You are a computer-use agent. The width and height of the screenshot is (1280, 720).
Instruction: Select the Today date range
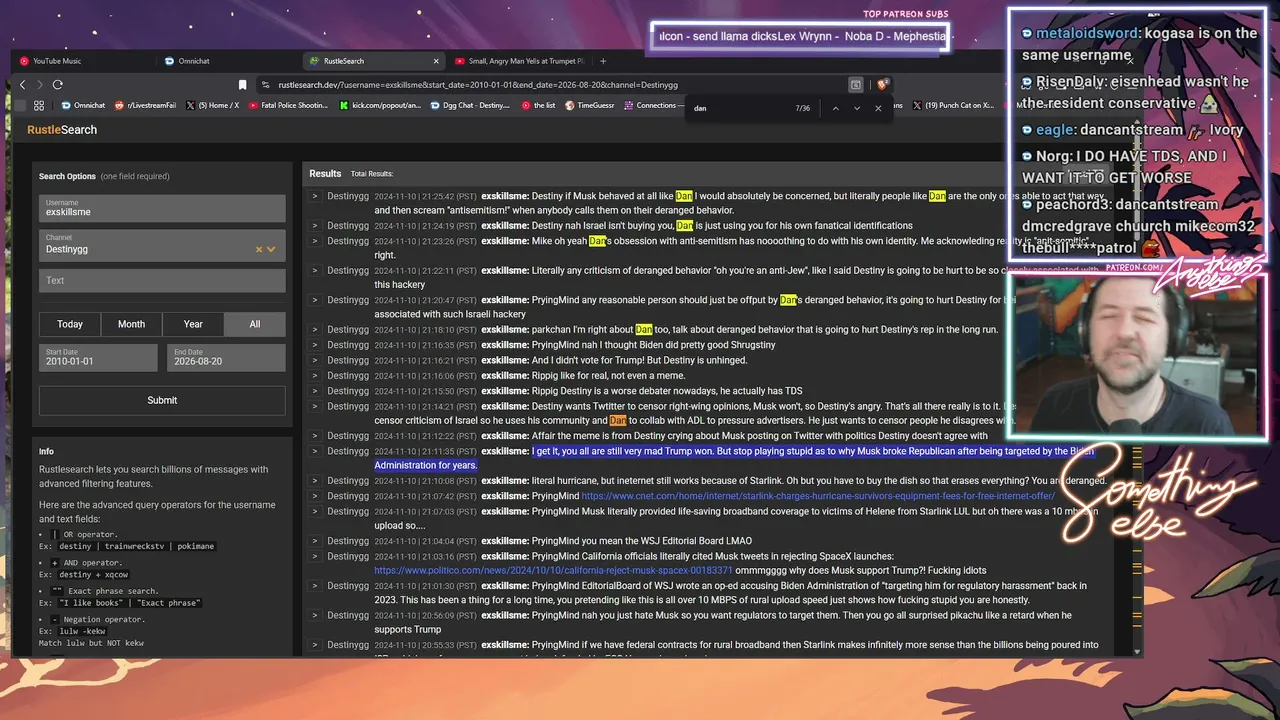70,324
